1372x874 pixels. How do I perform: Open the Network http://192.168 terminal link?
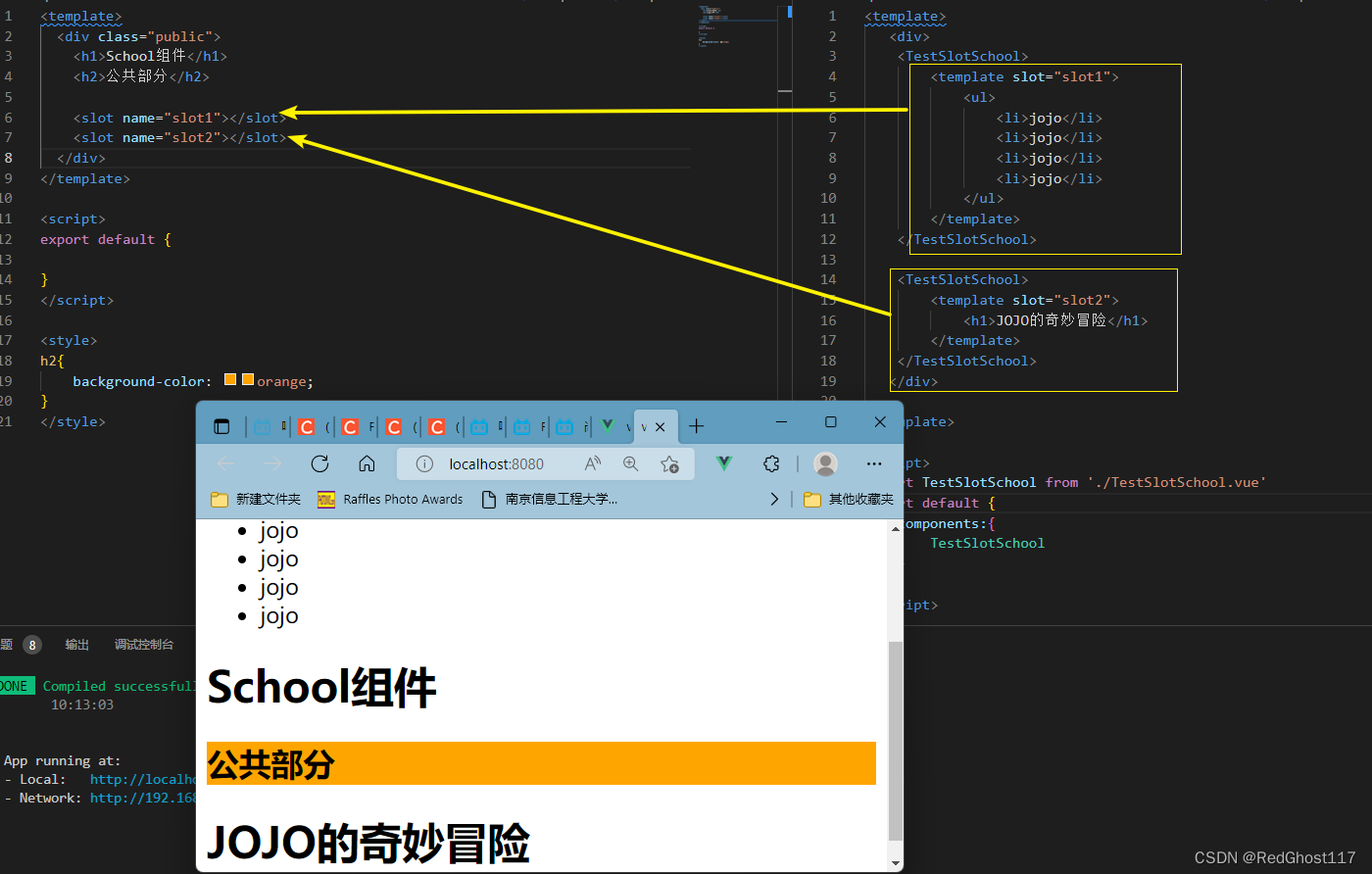click(x=143, y=799)
